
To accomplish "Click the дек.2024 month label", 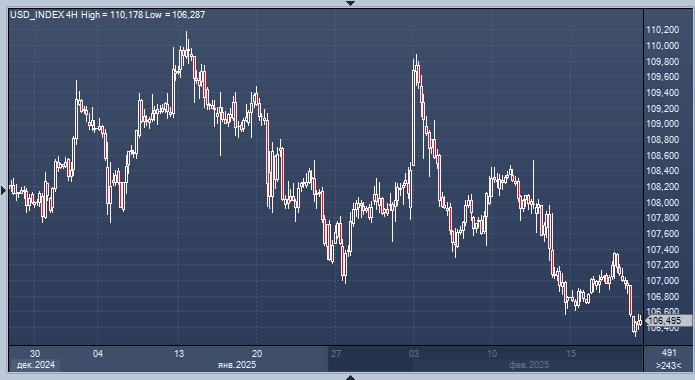I will pyautogui.click(x=35, y=365).
